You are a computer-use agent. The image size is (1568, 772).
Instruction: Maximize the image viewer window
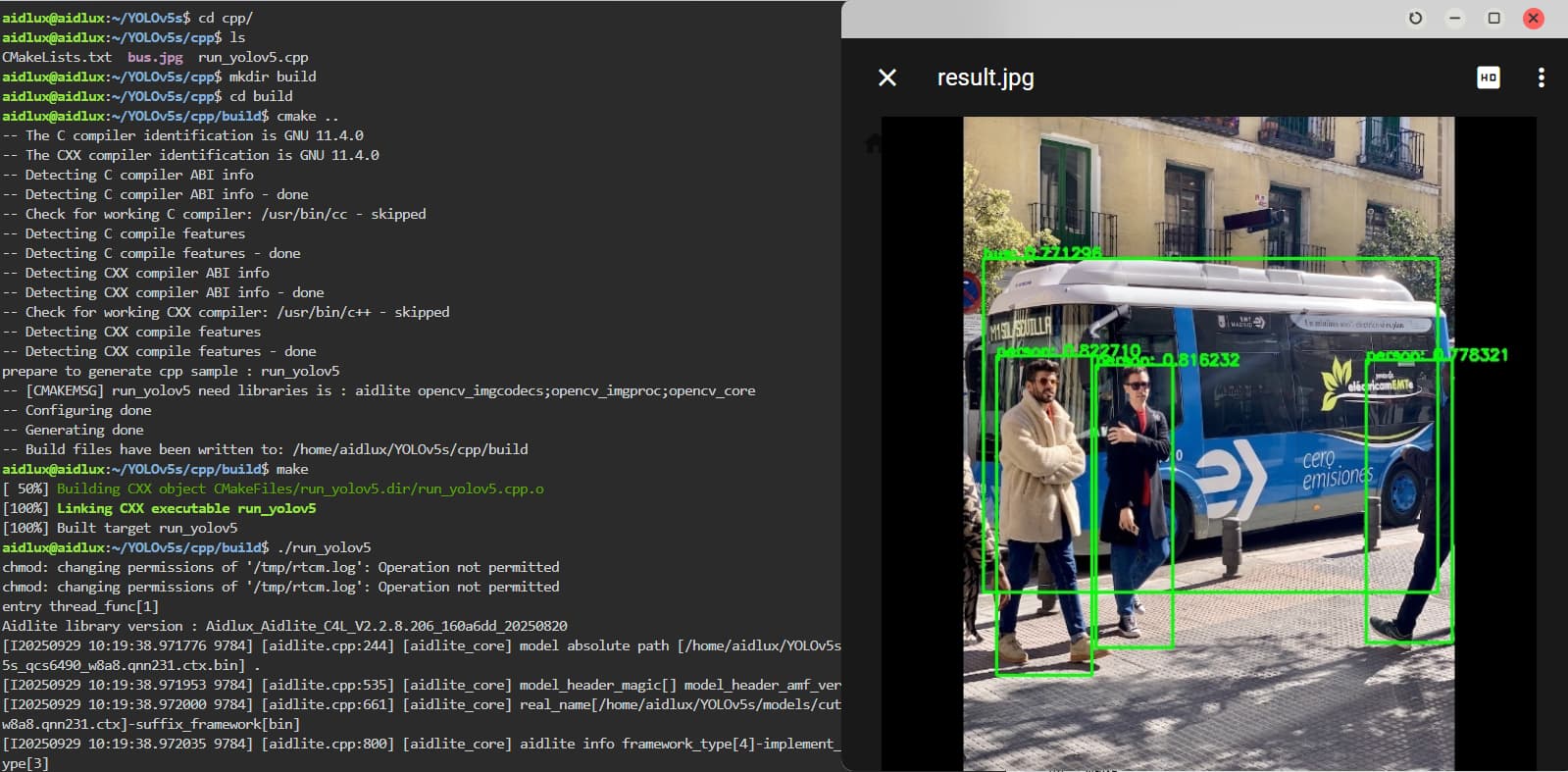[x=1493, y=19]
